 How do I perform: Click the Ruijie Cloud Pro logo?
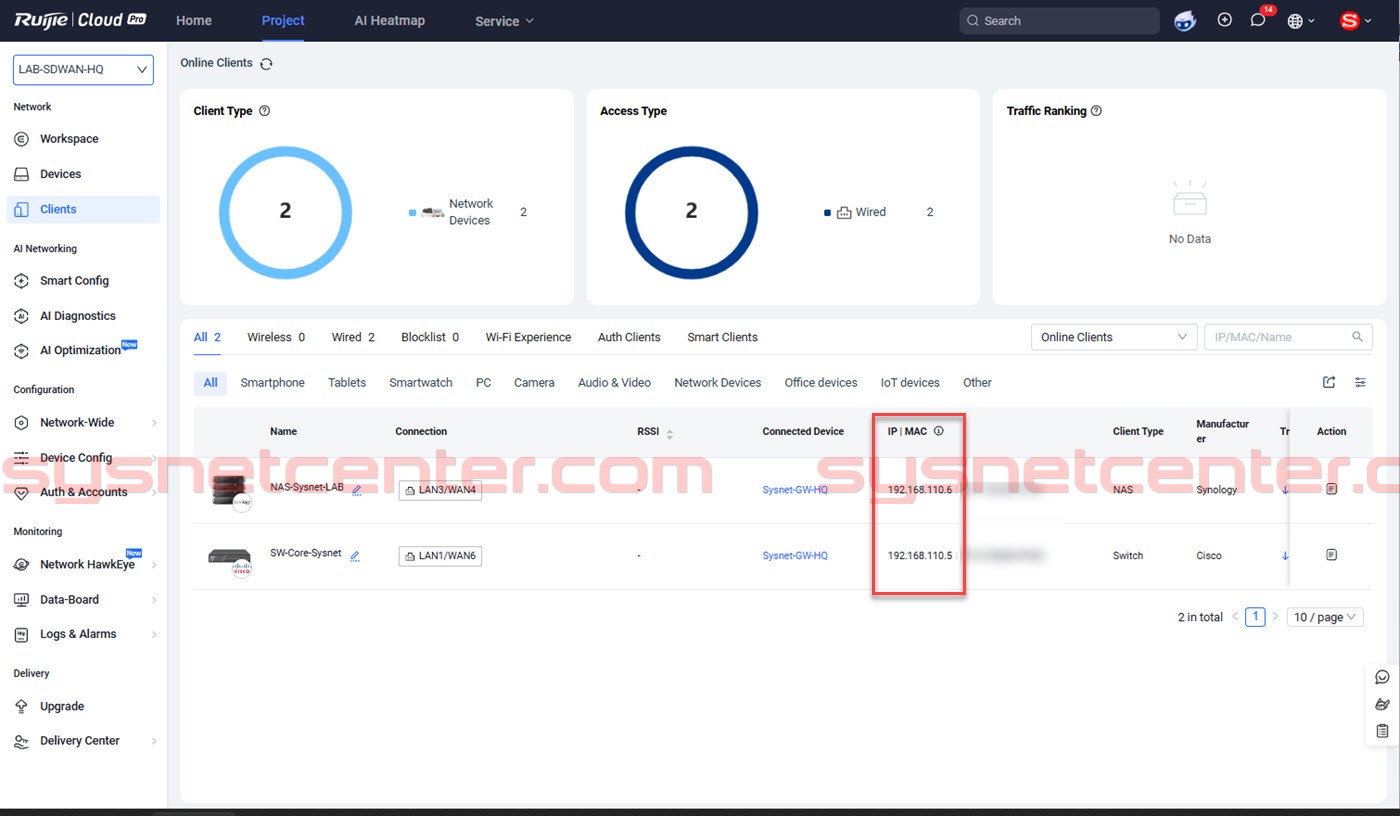80,20
